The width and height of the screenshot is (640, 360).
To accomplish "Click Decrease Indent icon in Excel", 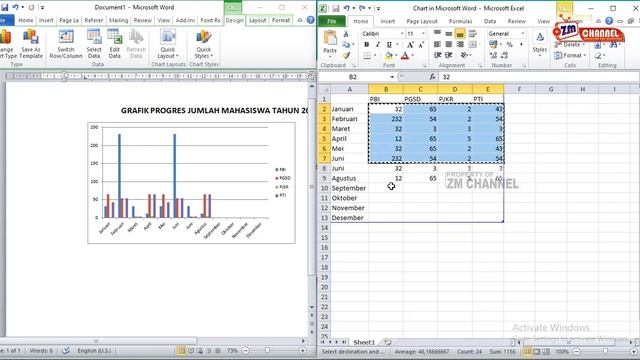I will pyautogui.click(x=437, y=55).
